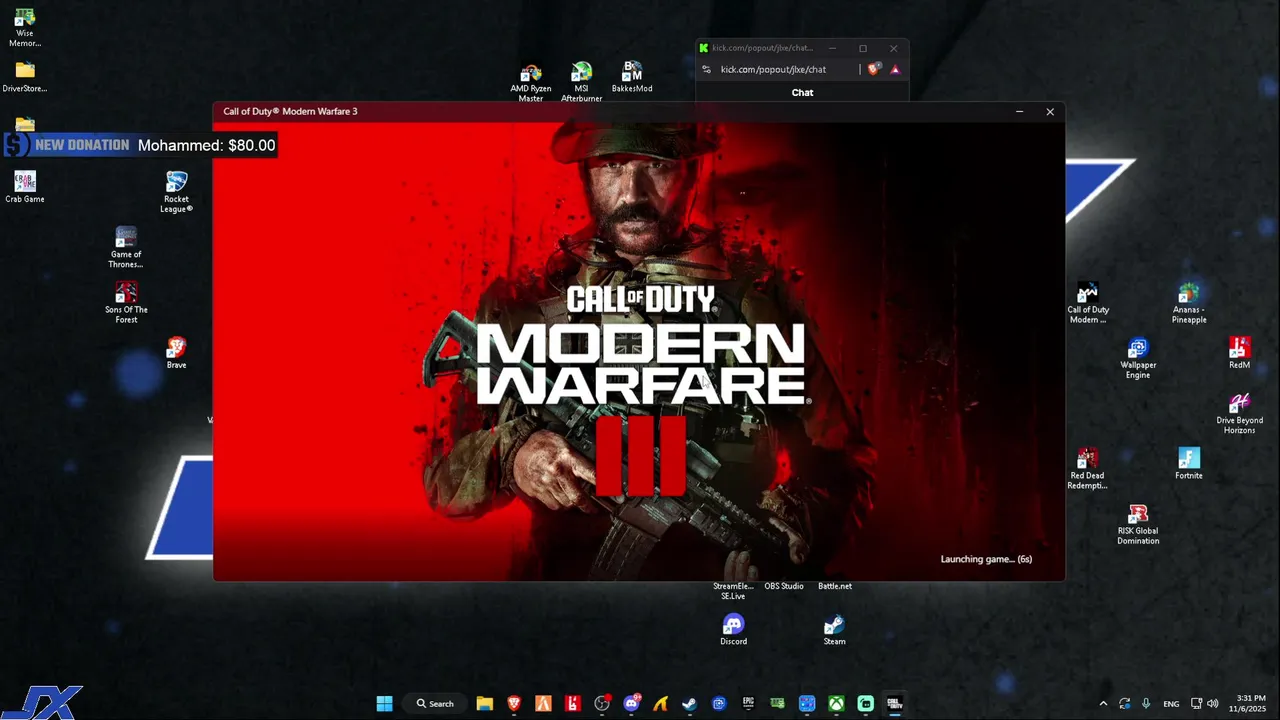Launch the Fortnite desktop shortcut
The height and width of the screenshot is (720, 1280).
click(x=1189, y=464)
